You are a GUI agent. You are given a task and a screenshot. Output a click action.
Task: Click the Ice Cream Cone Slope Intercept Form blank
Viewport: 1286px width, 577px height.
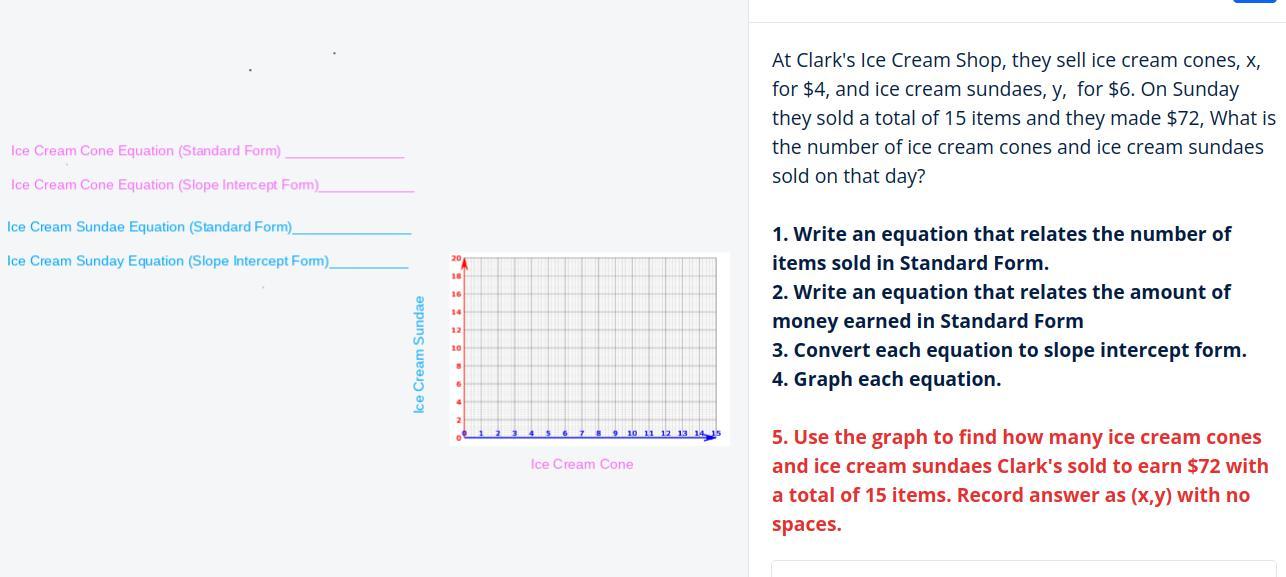coord(366,189)
